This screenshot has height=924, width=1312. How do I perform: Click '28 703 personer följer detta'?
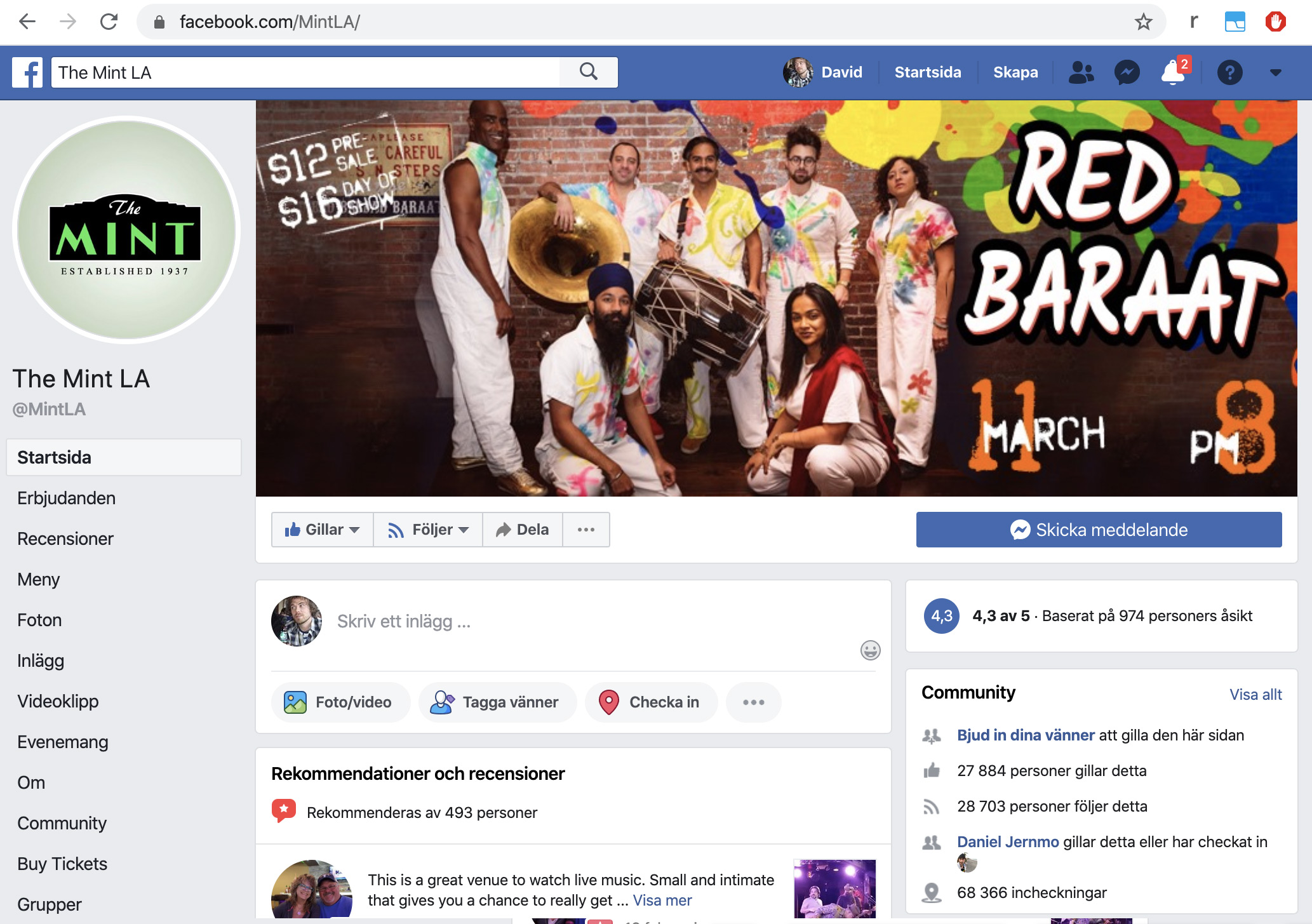1052,806
